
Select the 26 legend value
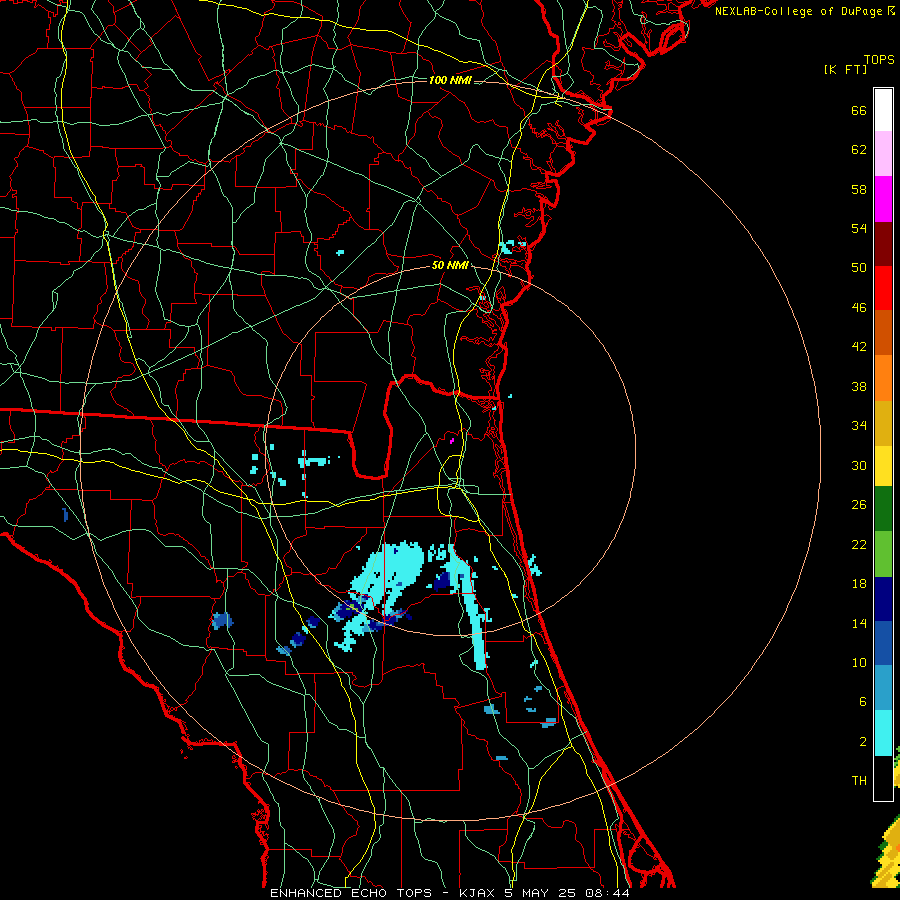point(859,505)
